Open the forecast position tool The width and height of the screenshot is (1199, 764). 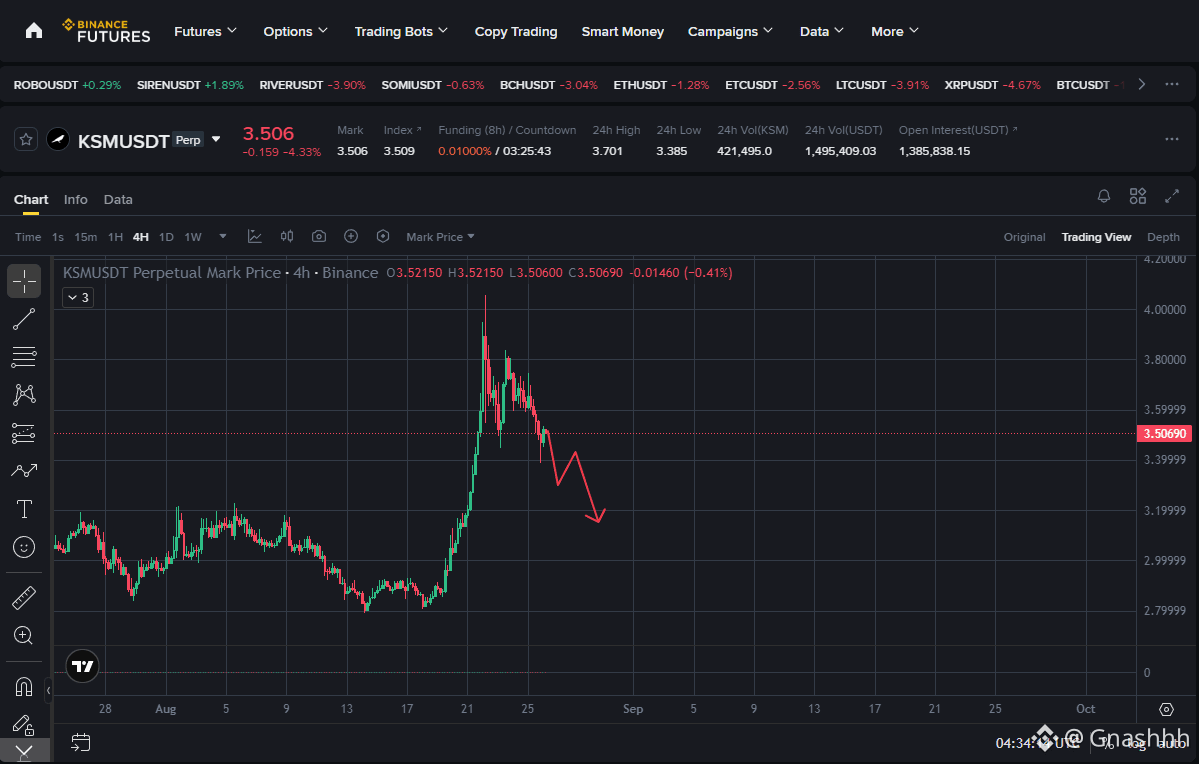click(x=24, y=433)
